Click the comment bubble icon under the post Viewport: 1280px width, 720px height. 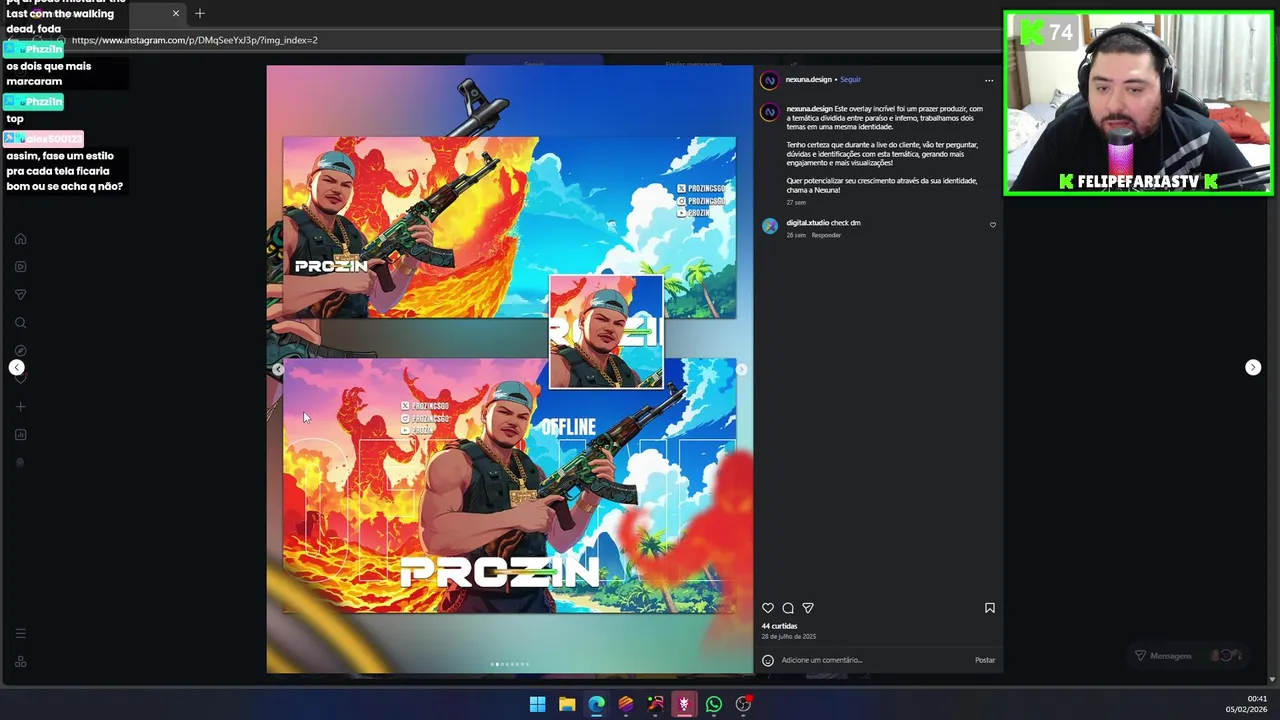click(x=788, y=608)
